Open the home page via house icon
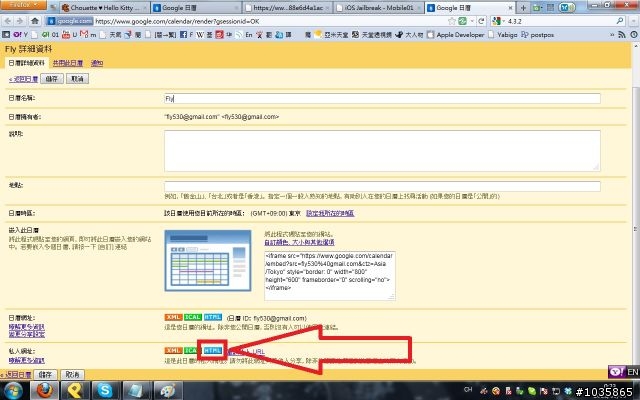640x400 pixels. [35, 21]
